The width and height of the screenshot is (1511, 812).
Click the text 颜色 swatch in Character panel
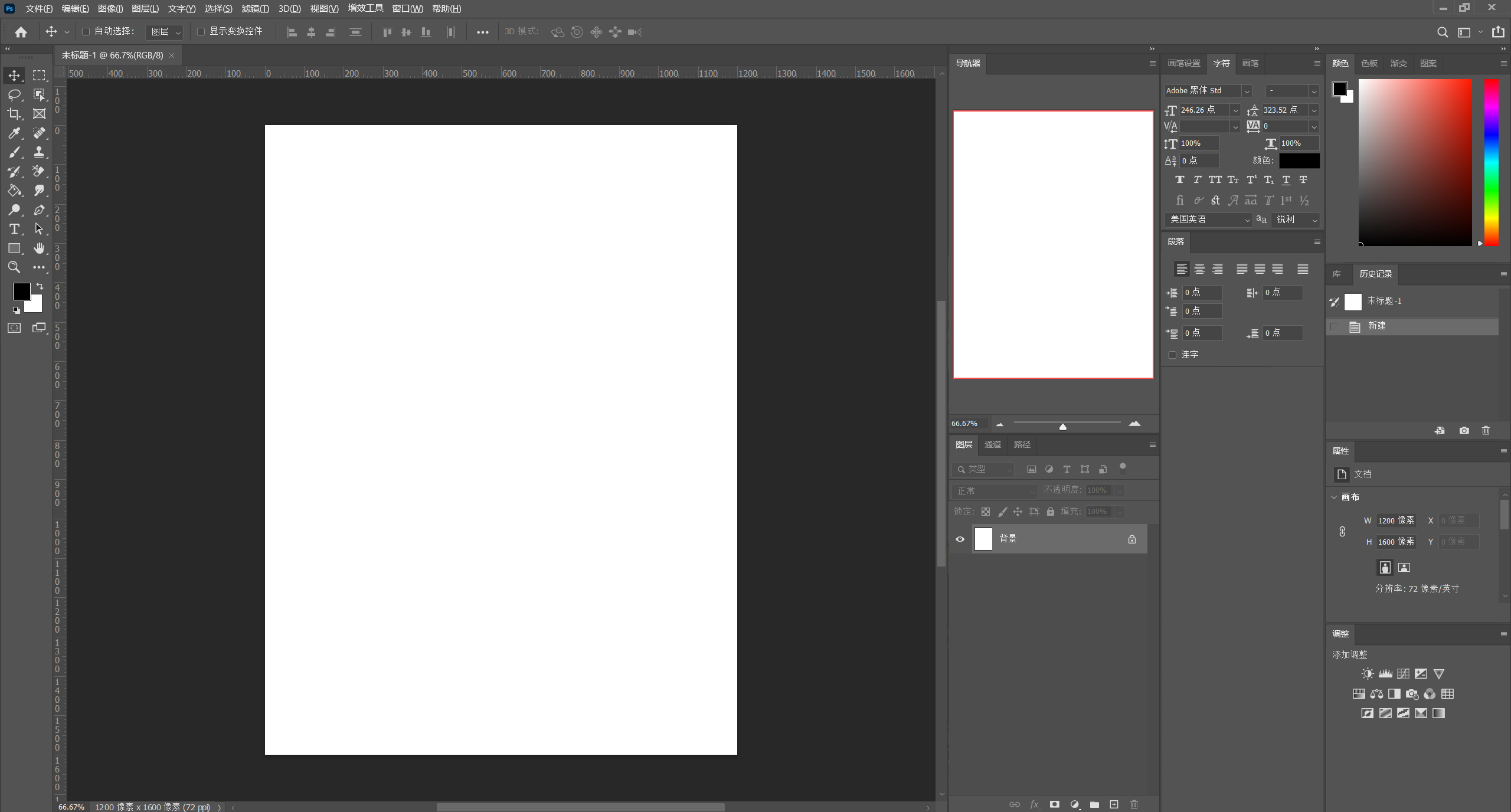[1299, 161]
